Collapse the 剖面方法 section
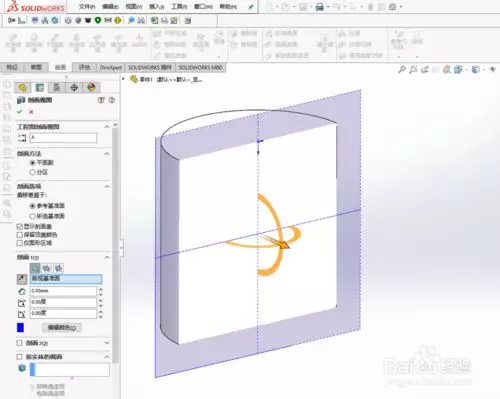This screenshot has height=399, width=500. 107,154
